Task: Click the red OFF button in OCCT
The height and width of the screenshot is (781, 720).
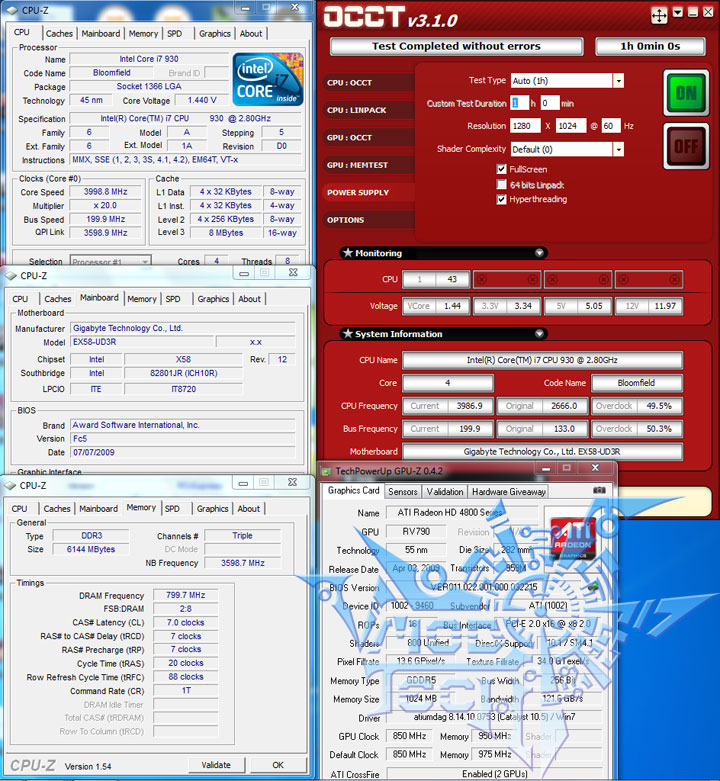Action: point(686,146)
